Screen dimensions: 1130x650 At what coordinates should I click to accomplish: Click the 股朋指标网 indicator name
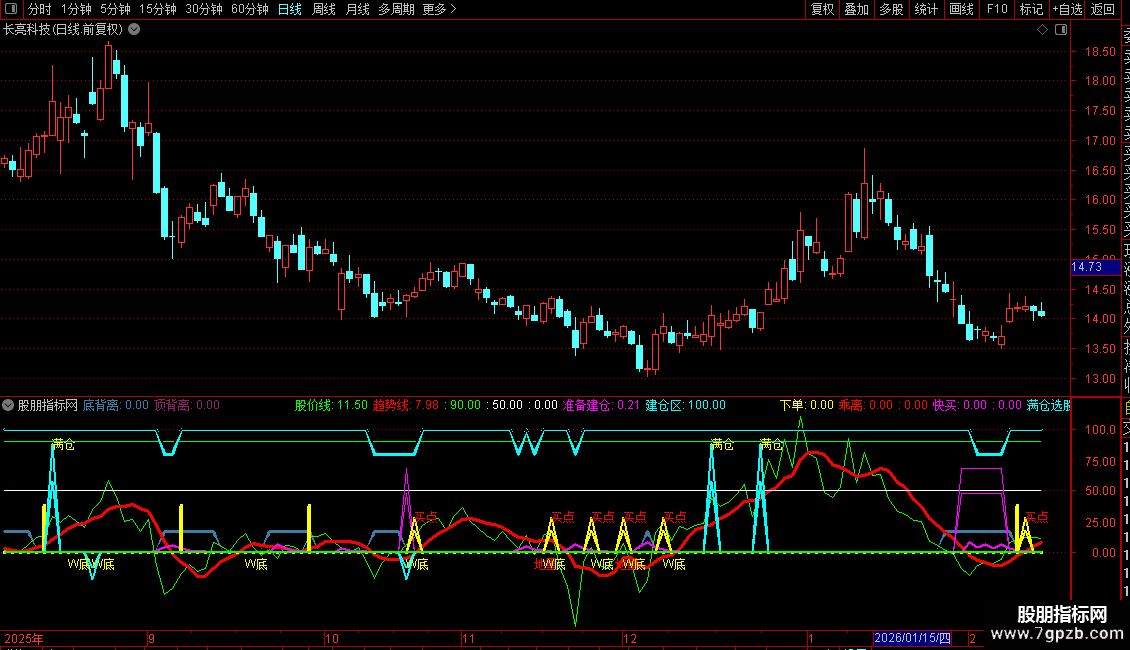(x=48, y=405)
